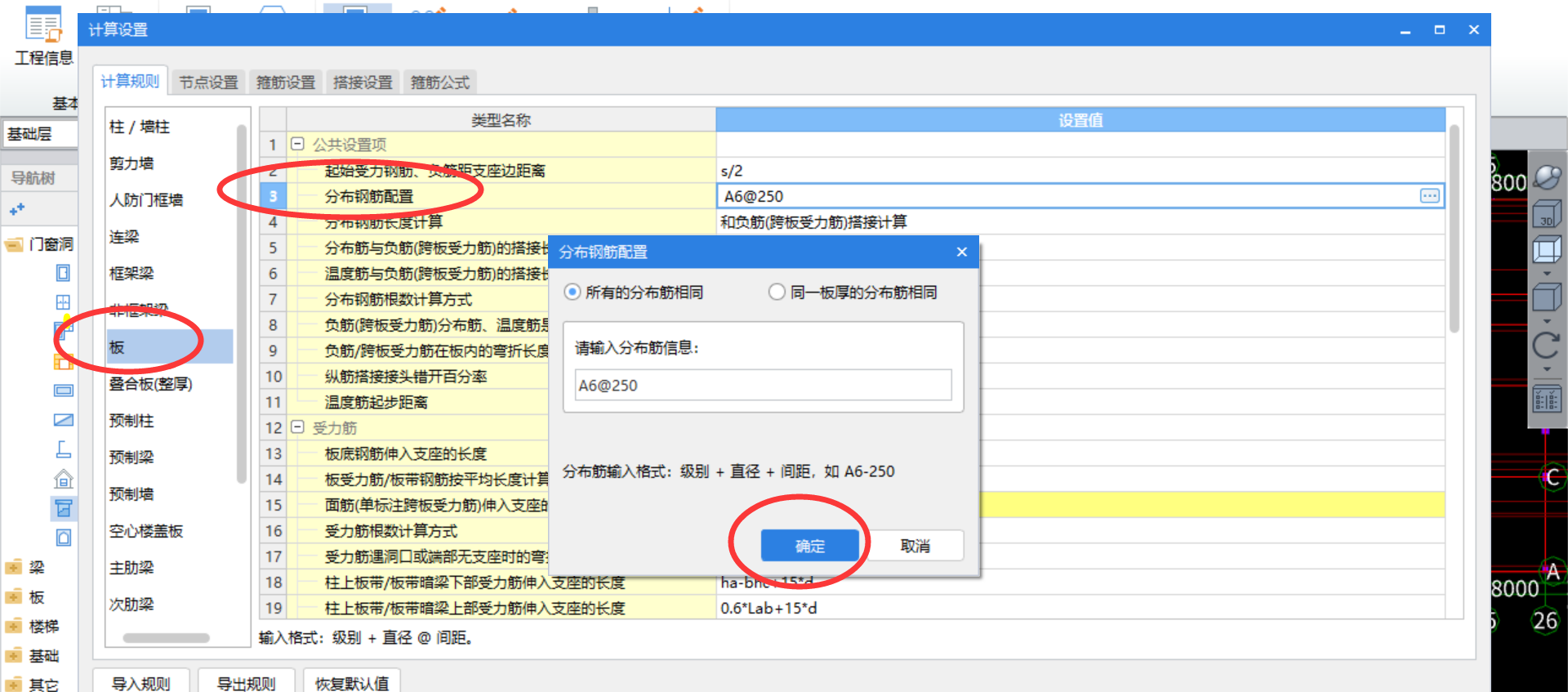Open dropdown arrow under solid cube icon

click(1546, 321)
